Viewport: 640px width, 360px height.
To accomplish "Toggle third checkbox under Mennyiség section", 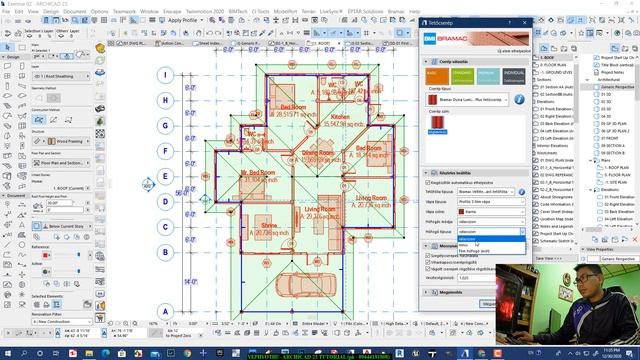I will [428, 269].
